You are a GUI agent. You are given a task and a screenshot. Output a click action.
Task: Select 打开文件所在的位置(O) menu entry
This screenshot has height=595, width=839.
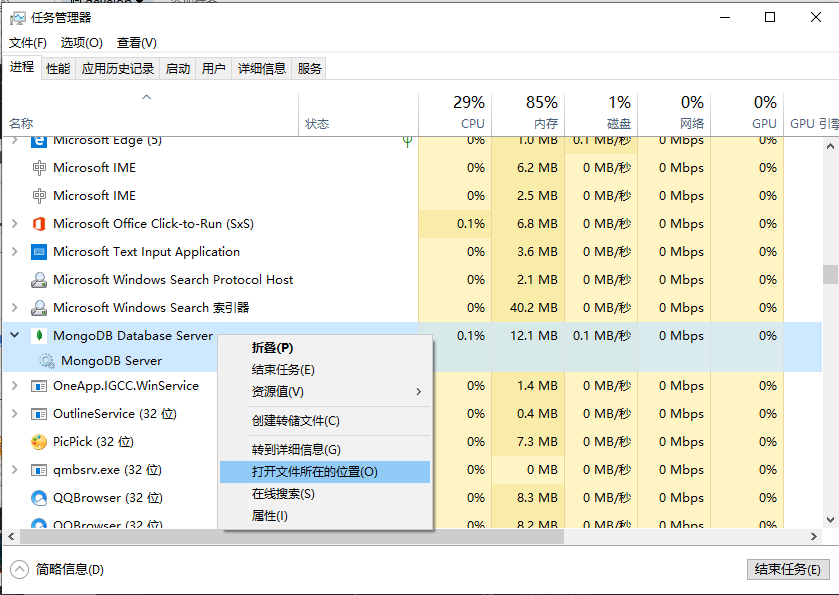(x=325, y=472)
